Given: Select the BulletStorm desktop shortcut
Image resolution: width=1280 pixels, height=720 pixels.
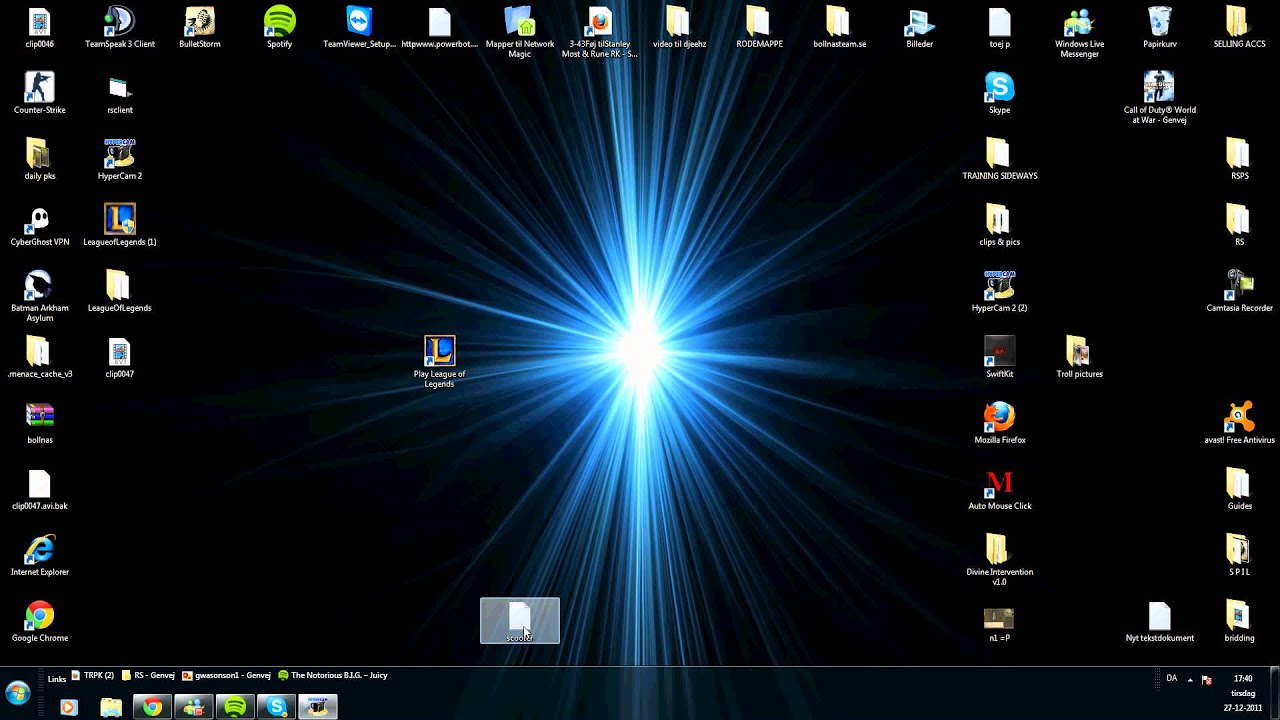Looking at the screenshot, I should coord(200,28).
